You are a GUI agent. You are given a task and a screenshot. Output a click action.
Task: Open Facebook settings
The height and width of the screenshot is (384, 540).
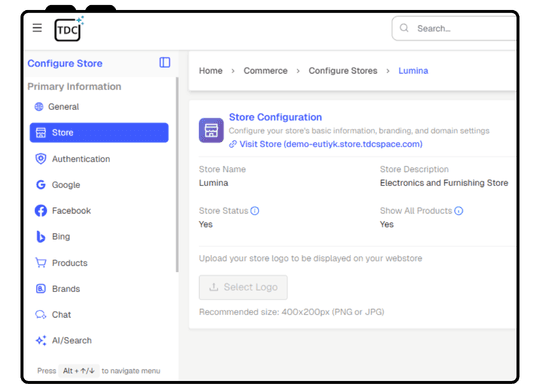[x=99, y=210]
